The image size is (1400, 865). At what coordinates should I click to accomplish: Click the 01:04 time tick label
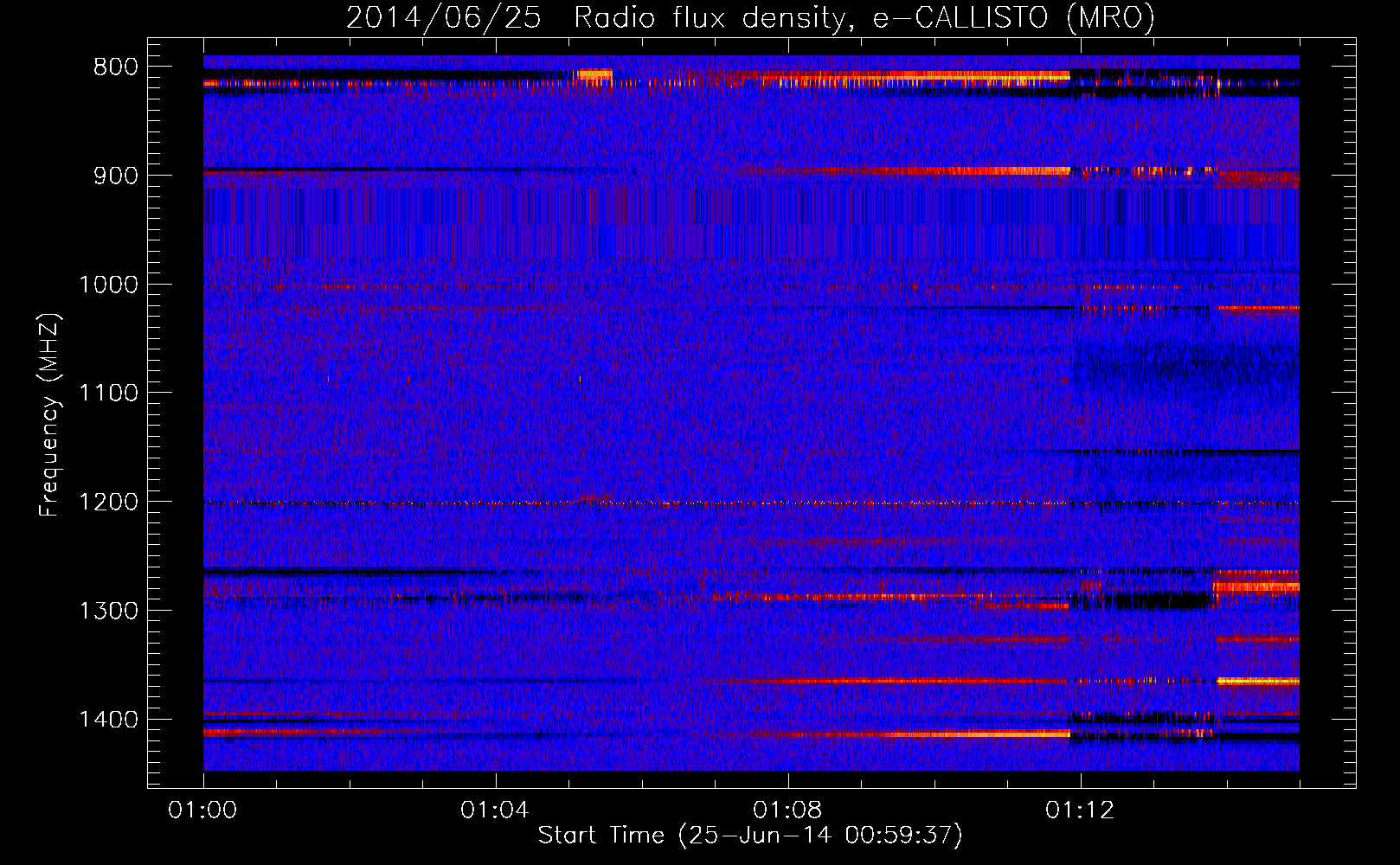pos(495,811)
